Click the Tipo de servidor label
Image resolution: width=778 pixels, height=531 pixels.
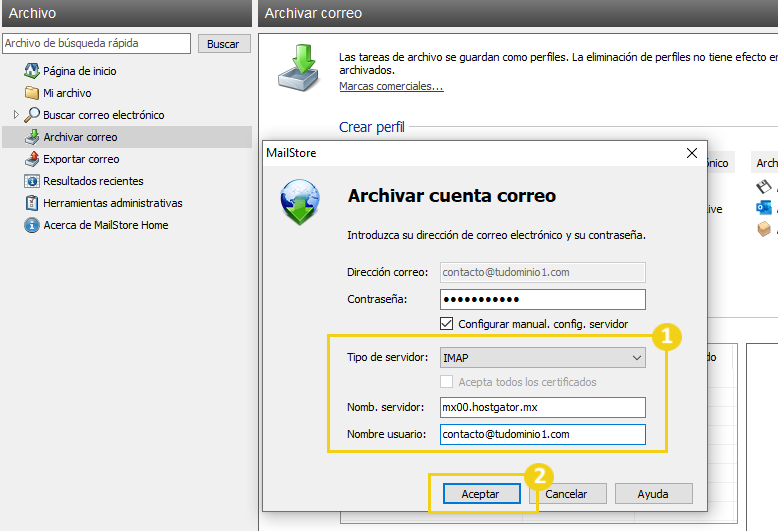tap(387, 357)
